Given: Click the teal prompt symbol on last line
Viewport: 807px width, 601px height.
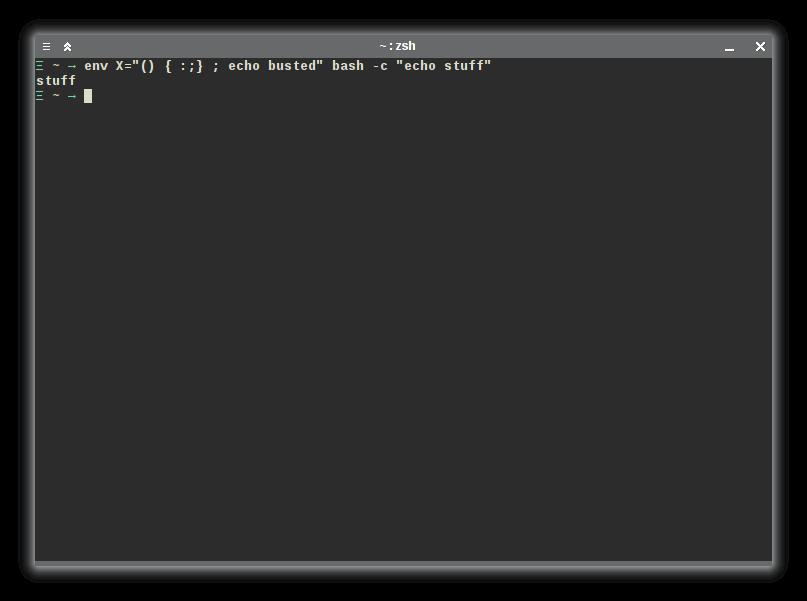Looking at the screenshot, I should coord(40,96).
